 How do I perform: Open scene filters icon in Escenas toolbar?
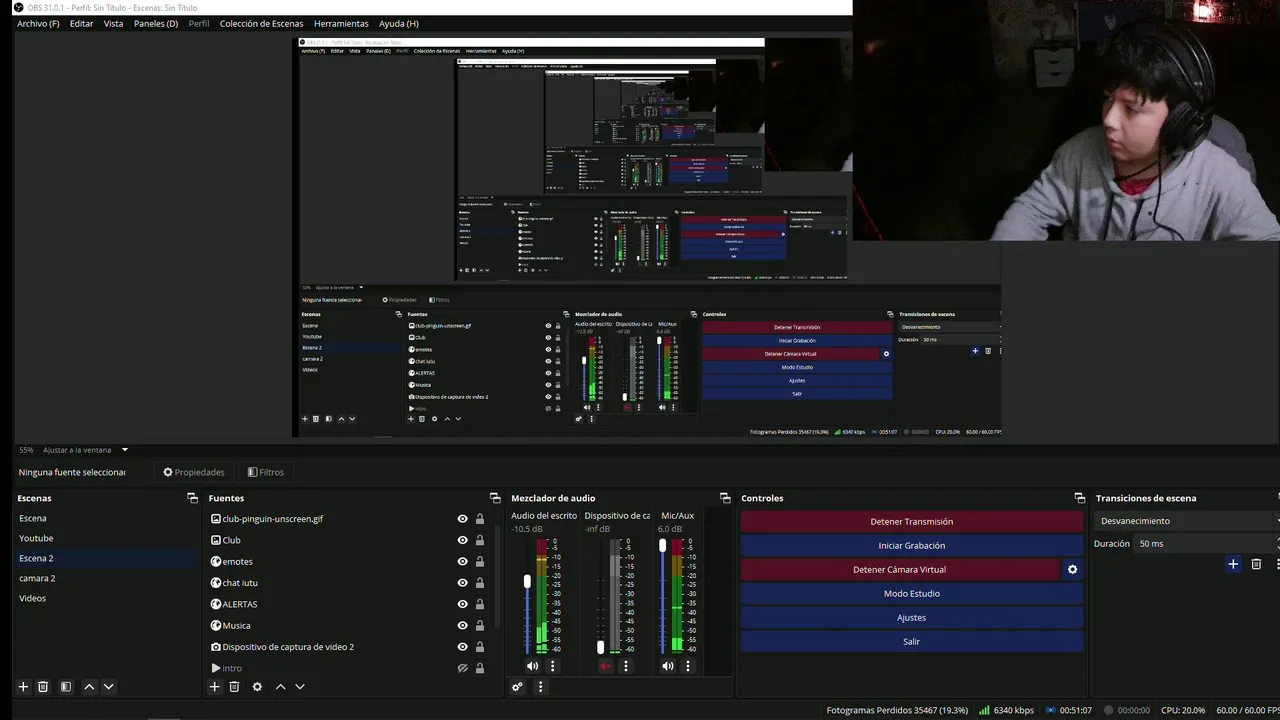[x=66, y=687]
